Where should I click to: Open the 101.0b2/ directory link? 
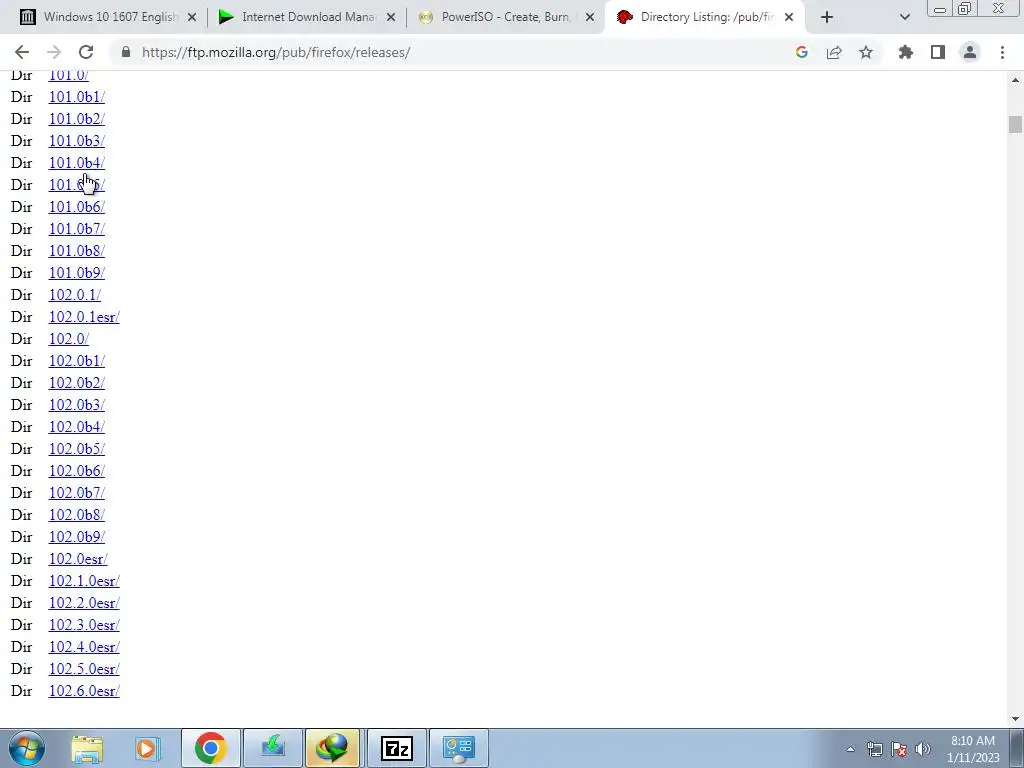76,119
